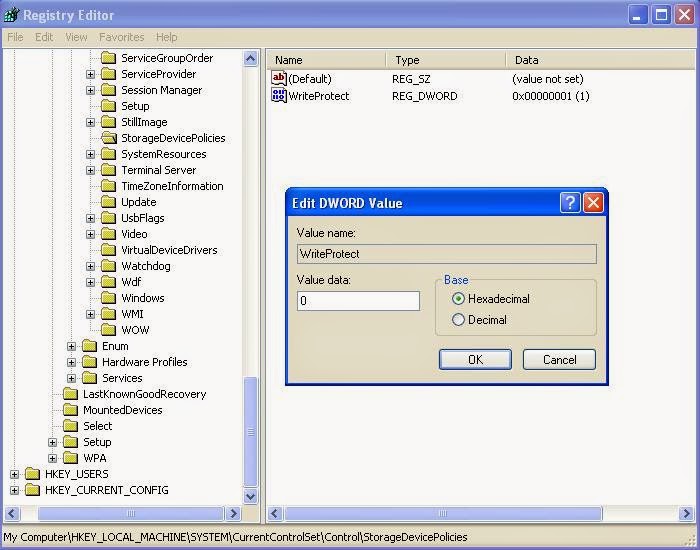This screenshot has width=700, height=550.
Task: Expand the Session Manager key
Action: click(x=90, y=90)
